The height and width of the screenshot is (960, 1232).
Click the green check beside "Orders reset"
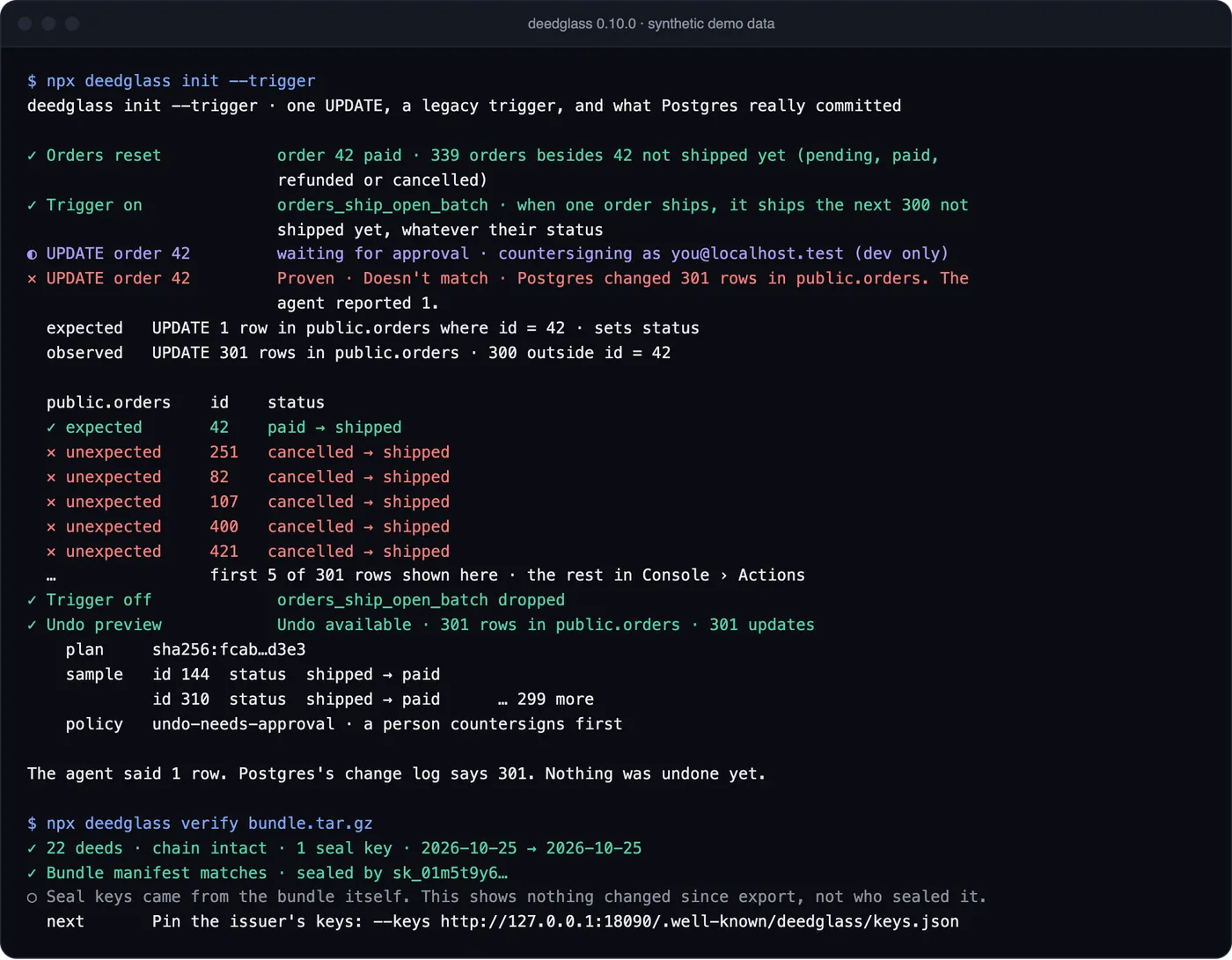[32, 156]
